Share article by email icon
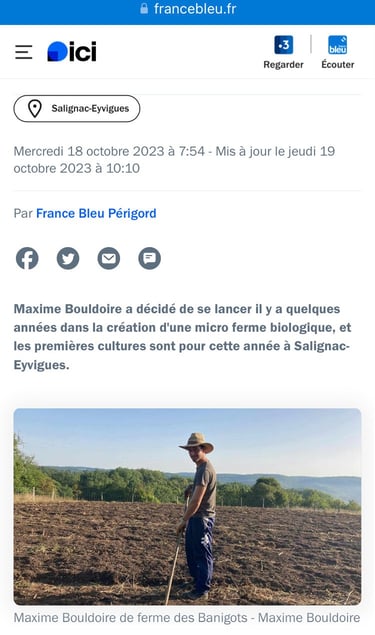375x635 pixels. tap(109, 258)
